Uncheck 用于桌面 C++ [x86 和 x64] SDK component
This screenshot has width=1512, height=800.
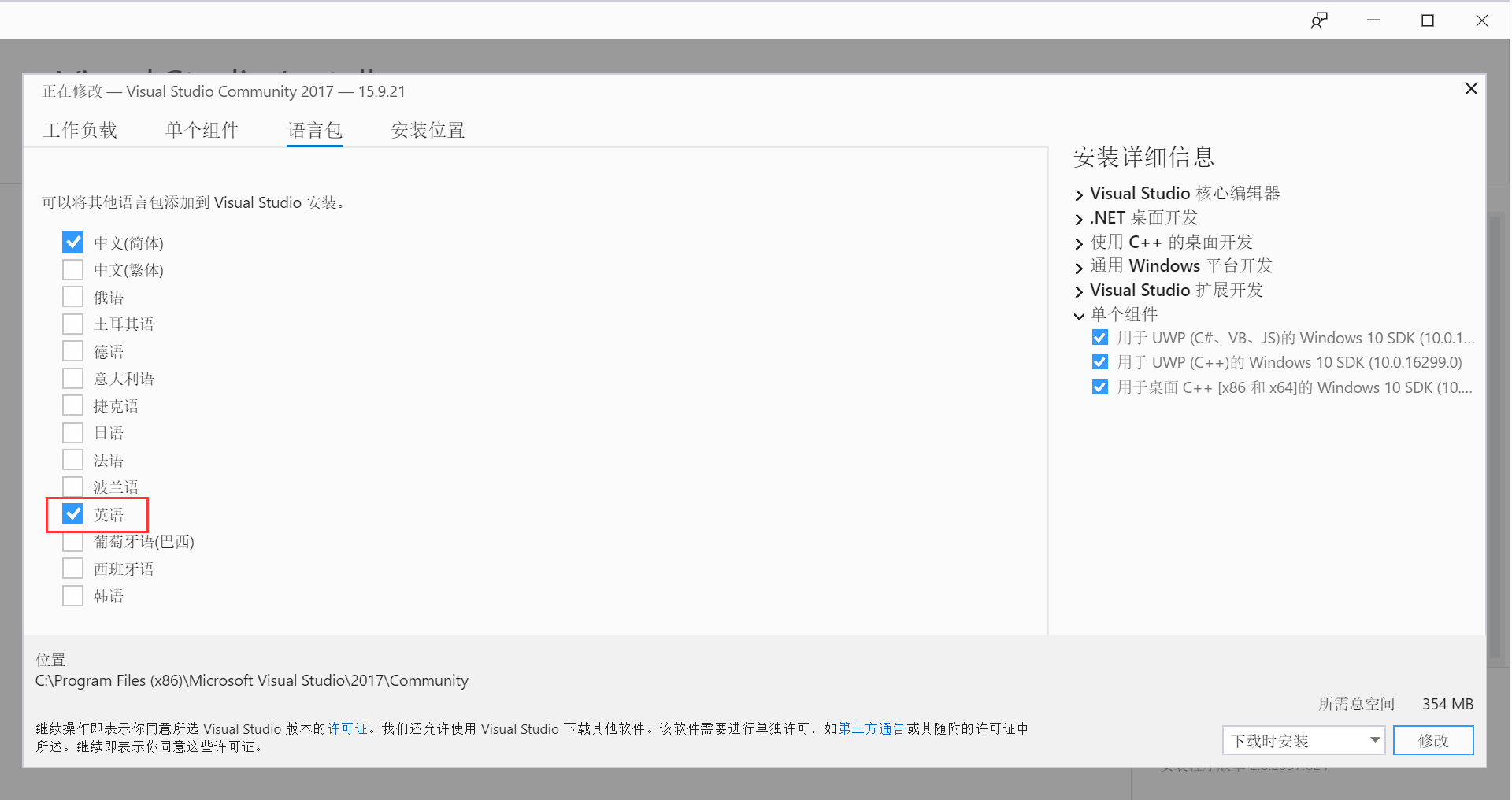pyautogui.click(x=1100, y=387)
